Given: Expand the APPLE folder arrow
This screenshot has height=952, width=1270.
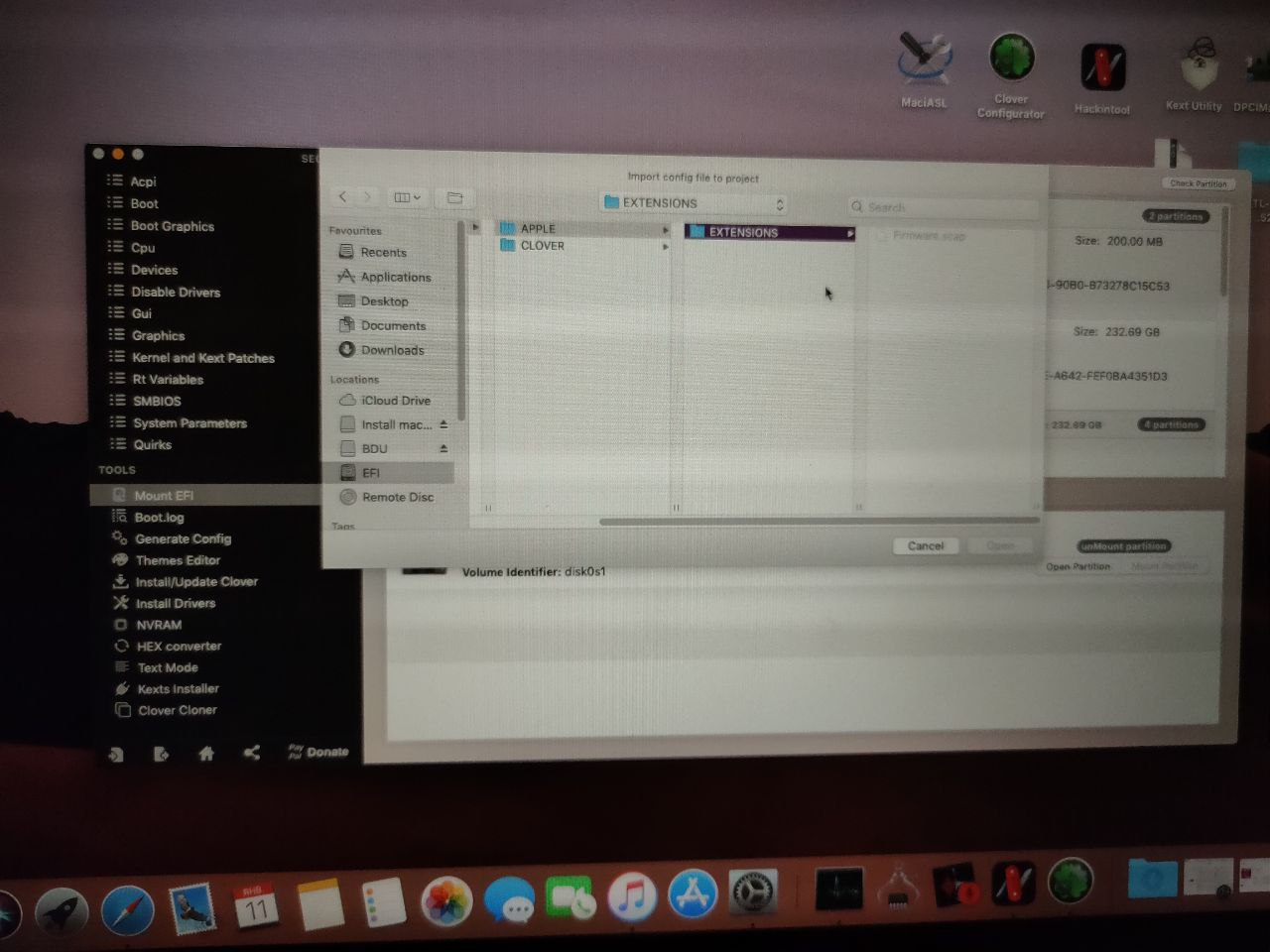Looking at the screenshot, I should (x=666, y=229).
